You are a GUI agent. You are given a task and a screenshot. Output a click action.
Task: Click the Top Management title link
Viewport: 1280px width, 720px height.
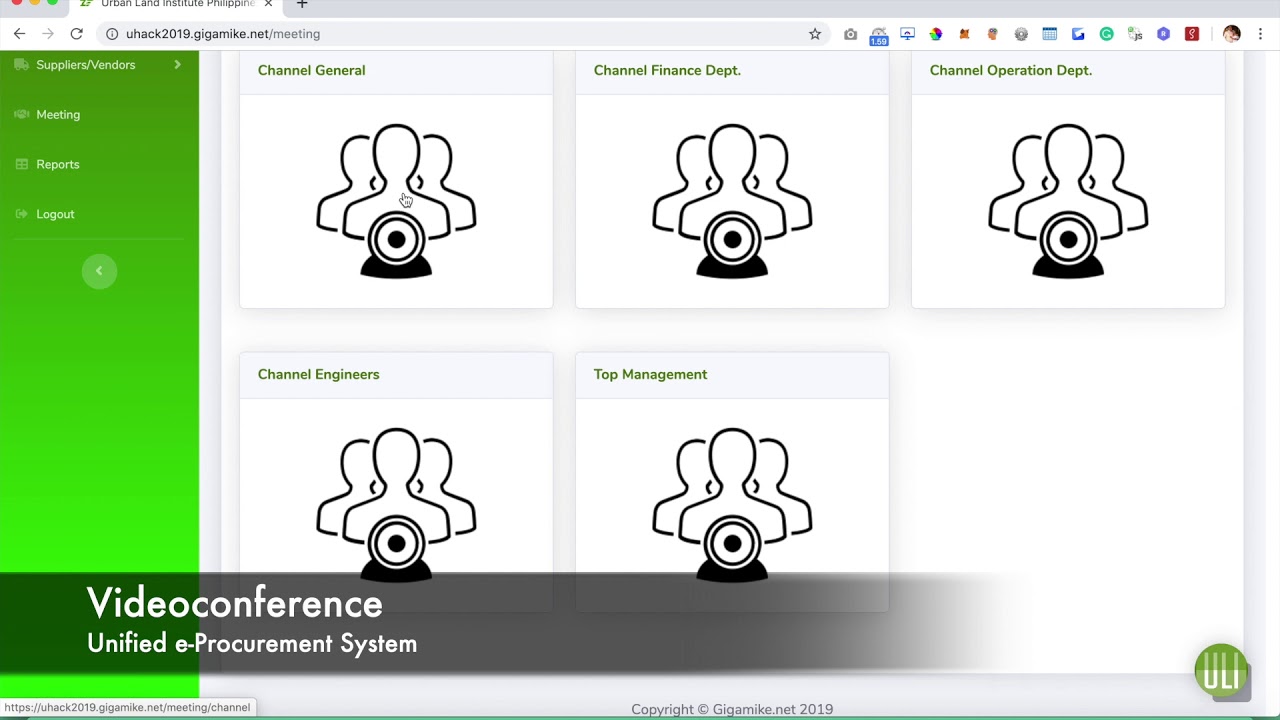(650, 374)
